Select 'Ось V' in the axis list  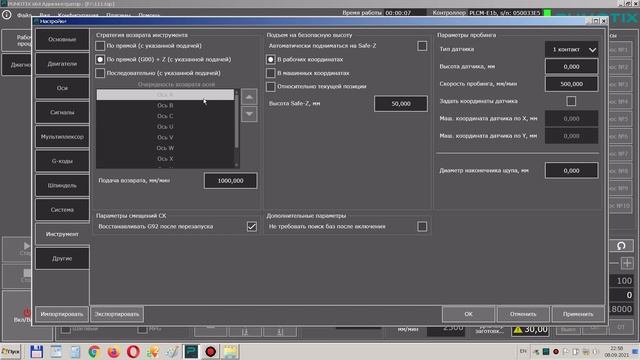click(165, 138)
